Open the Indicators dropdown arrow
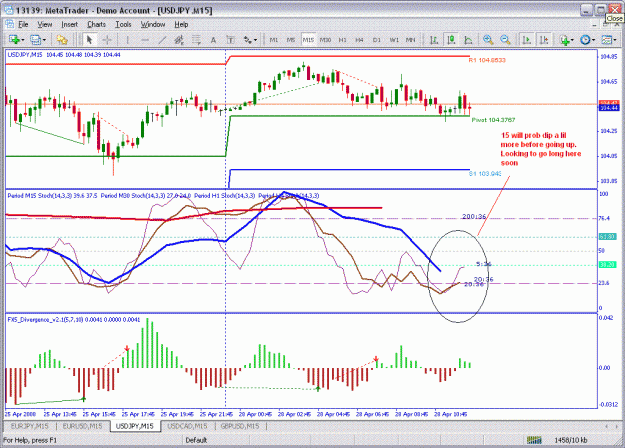Image resolution: width=625 pixels, height=448 pixels. click(x=572, y=40)
